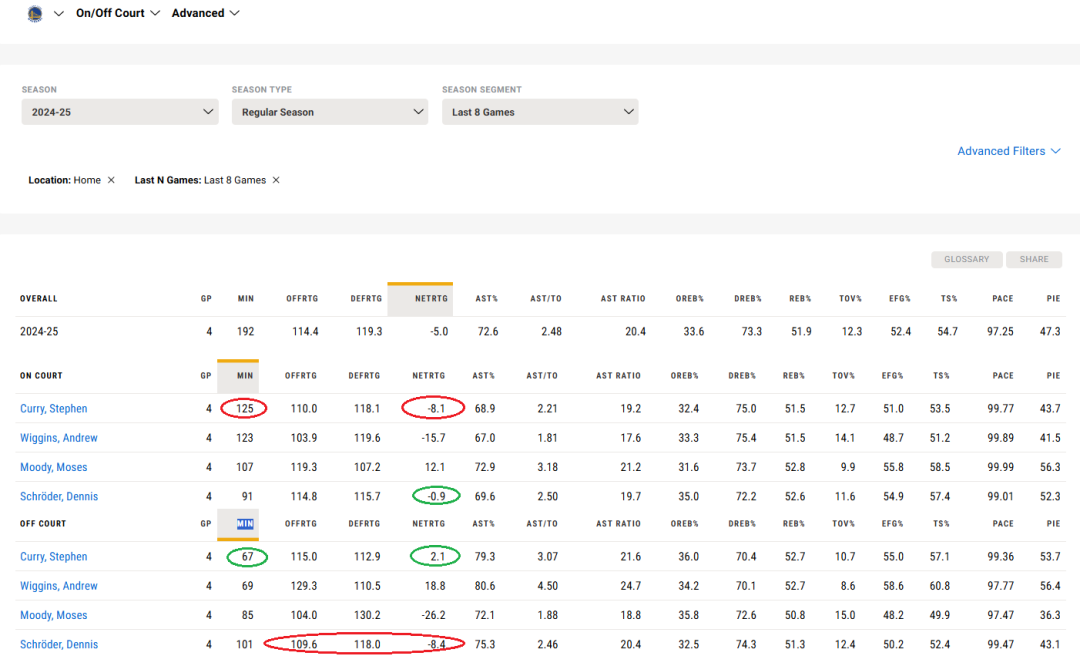Sort the Off Court table by NETRTG
This screenshot has height=656, width=1080.
point(428,524)
